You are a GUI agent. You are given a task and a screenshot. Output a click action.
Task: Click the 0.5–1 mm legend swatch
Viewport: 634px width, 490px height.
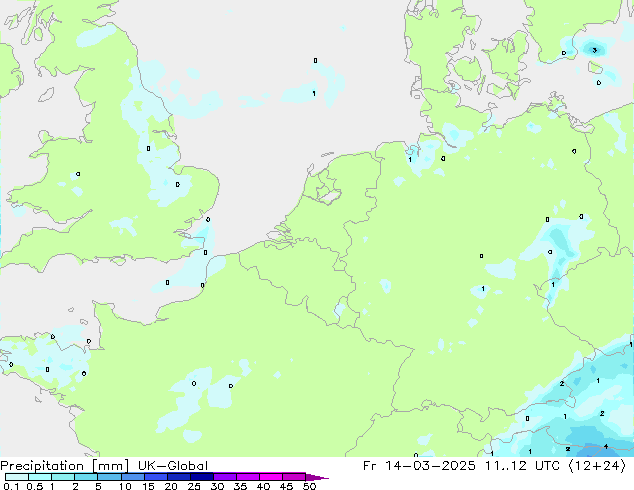tap(40, 477)
